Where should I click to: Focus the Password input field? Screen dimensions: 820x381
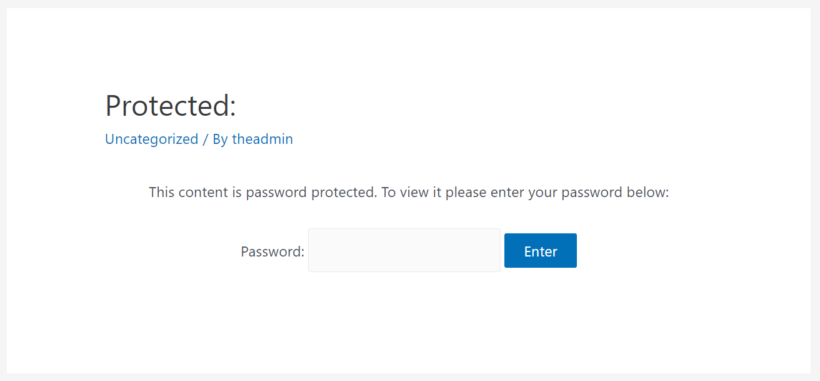pos(404,250)
